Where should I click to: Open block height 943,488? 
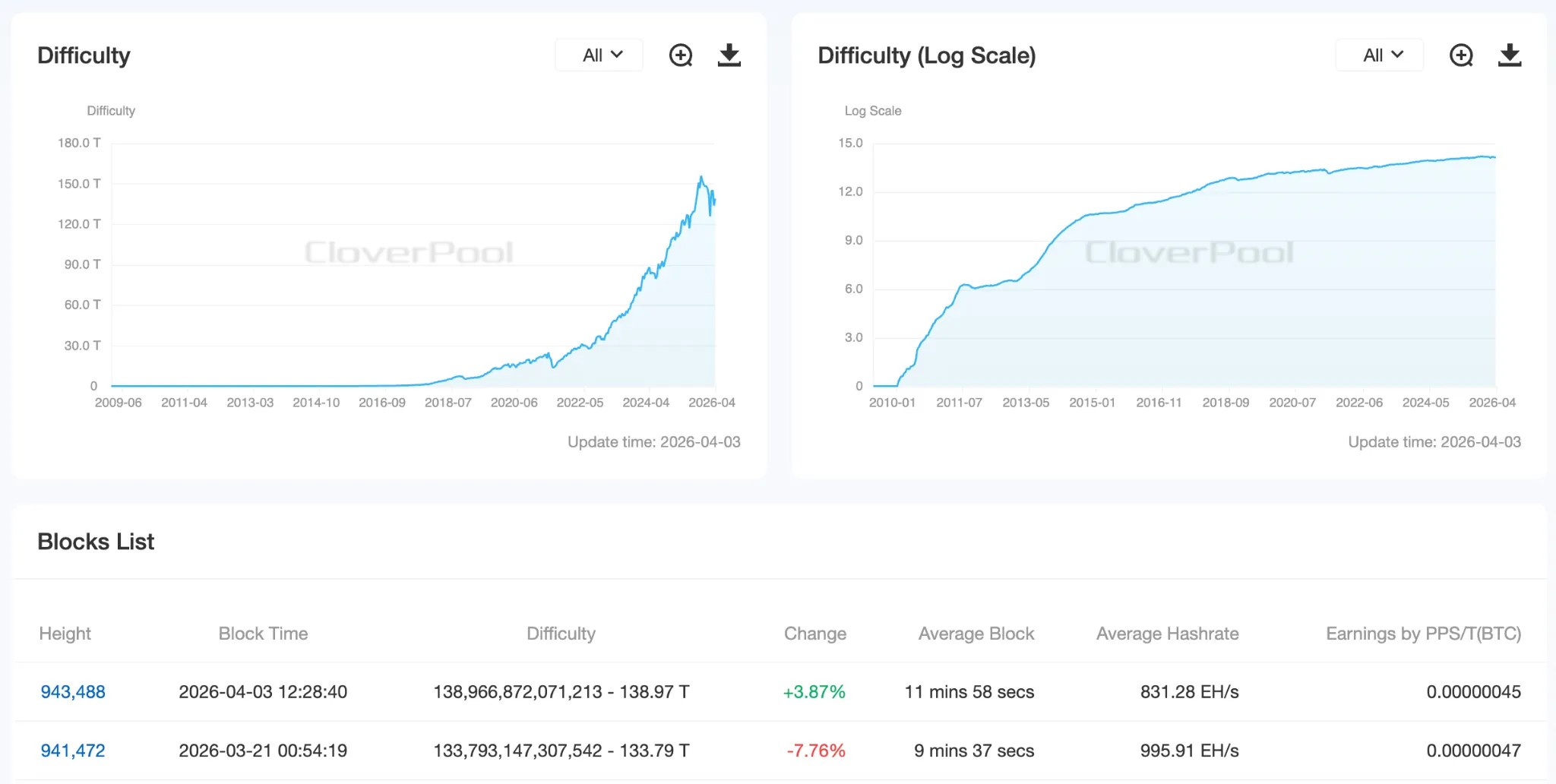(x=73, y=692)
